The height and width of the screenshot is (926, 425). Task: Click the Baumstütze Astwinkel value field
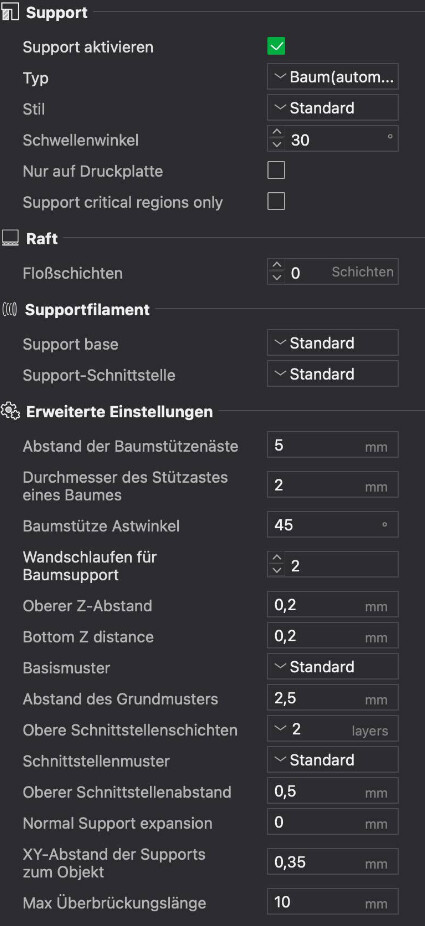[333, 524]
